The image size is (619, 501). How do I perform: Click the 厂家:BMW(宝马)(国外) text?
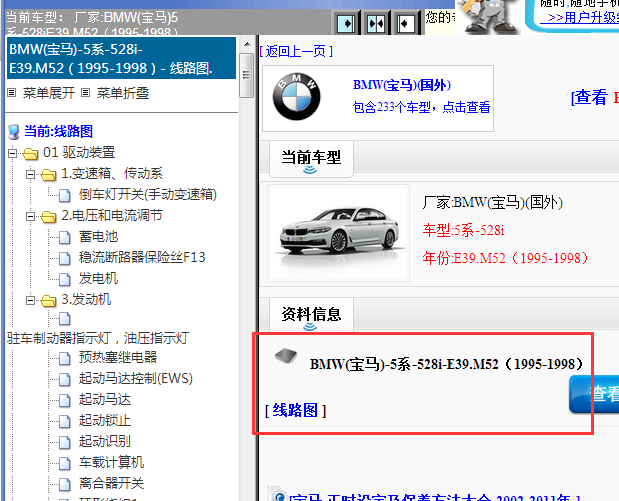pyautogui.click(x=493, y=203)
